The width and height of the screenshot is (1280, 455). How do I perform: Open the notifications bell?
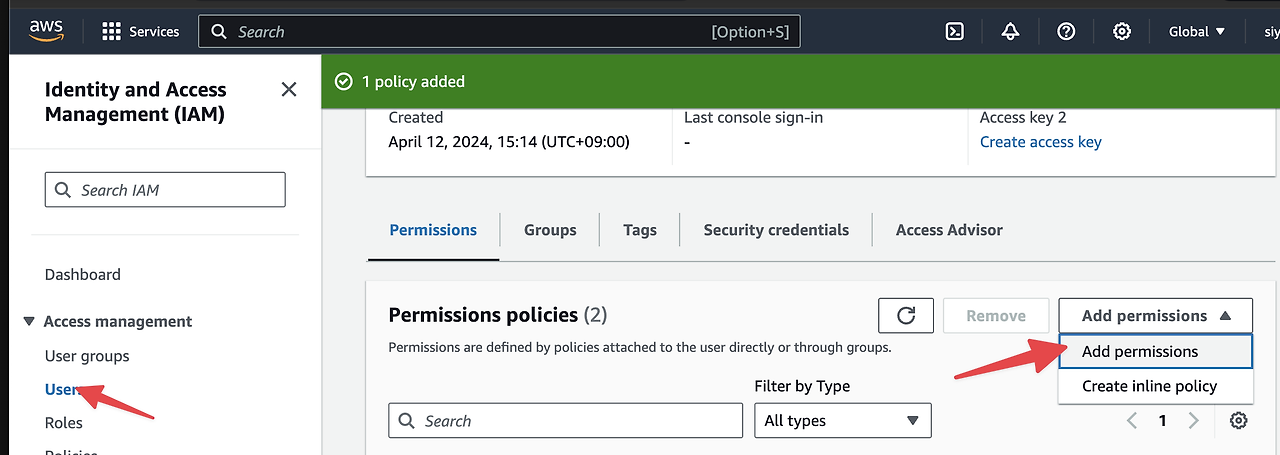(x=1010, y=32)
